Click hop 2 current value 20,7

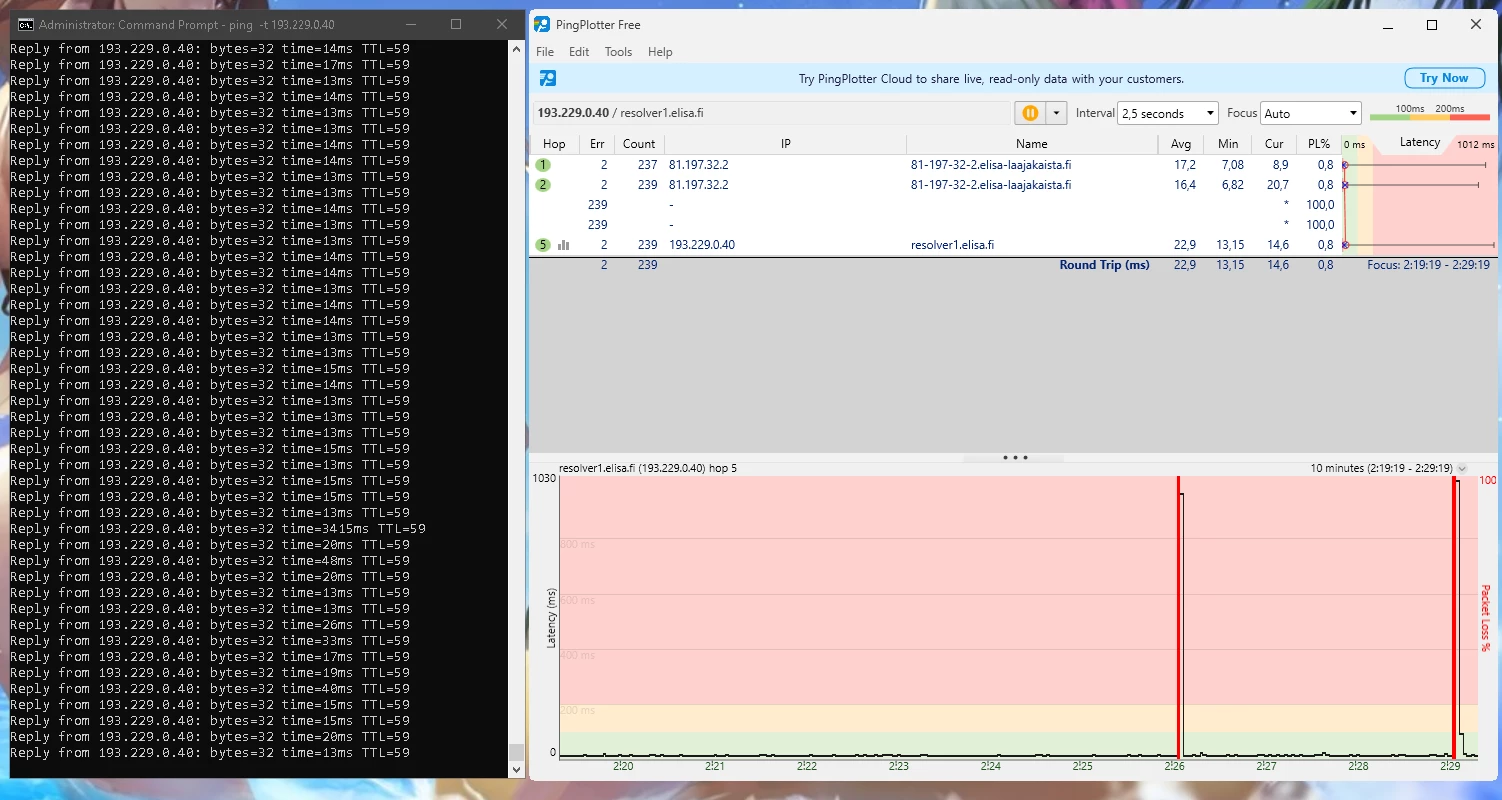pyautogui.click(x=1277, y=185)
